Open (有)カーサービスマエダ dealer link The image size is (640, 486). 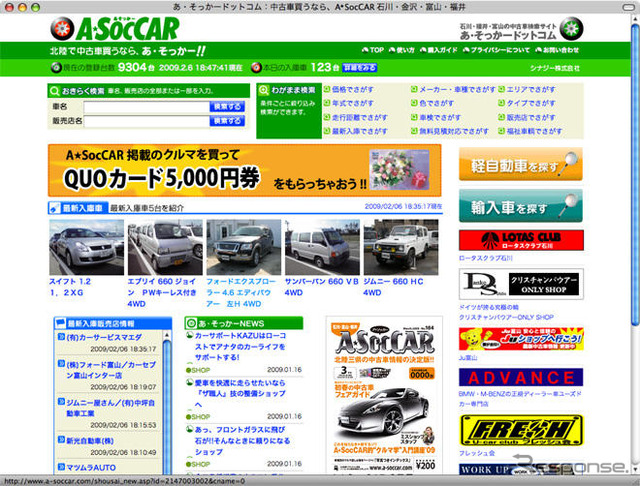104,337
